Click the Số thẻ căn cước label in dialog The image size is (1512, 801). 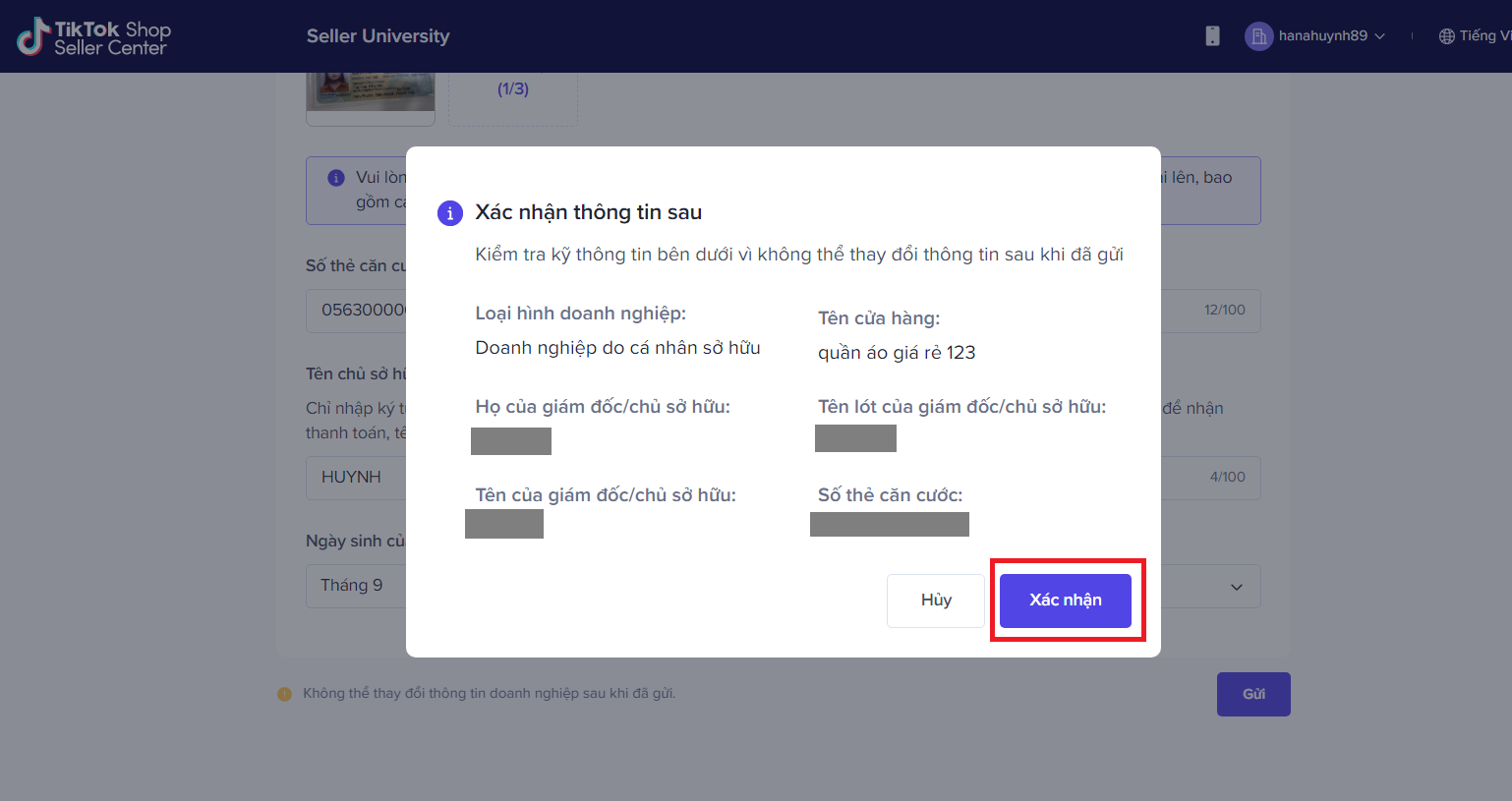click(891, 495)
